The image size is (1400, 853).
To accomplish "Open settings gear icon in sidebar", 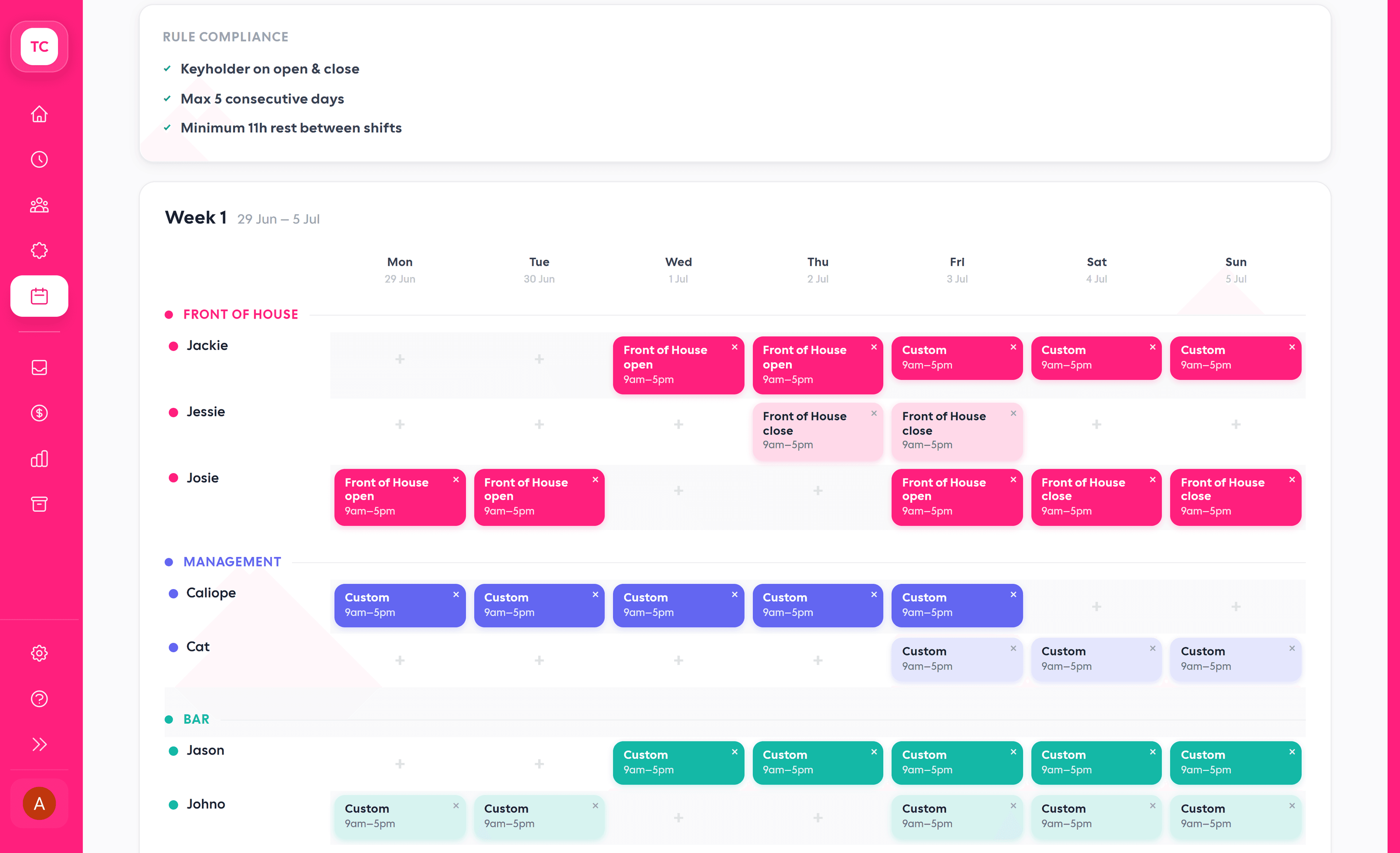I will (x=39, y=653).
